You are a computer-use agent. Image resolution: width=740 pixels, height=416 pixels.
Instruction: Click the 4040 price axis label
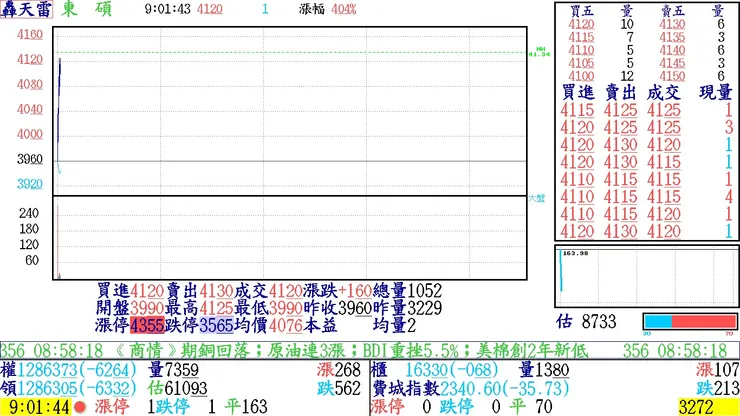click(30, 110)
